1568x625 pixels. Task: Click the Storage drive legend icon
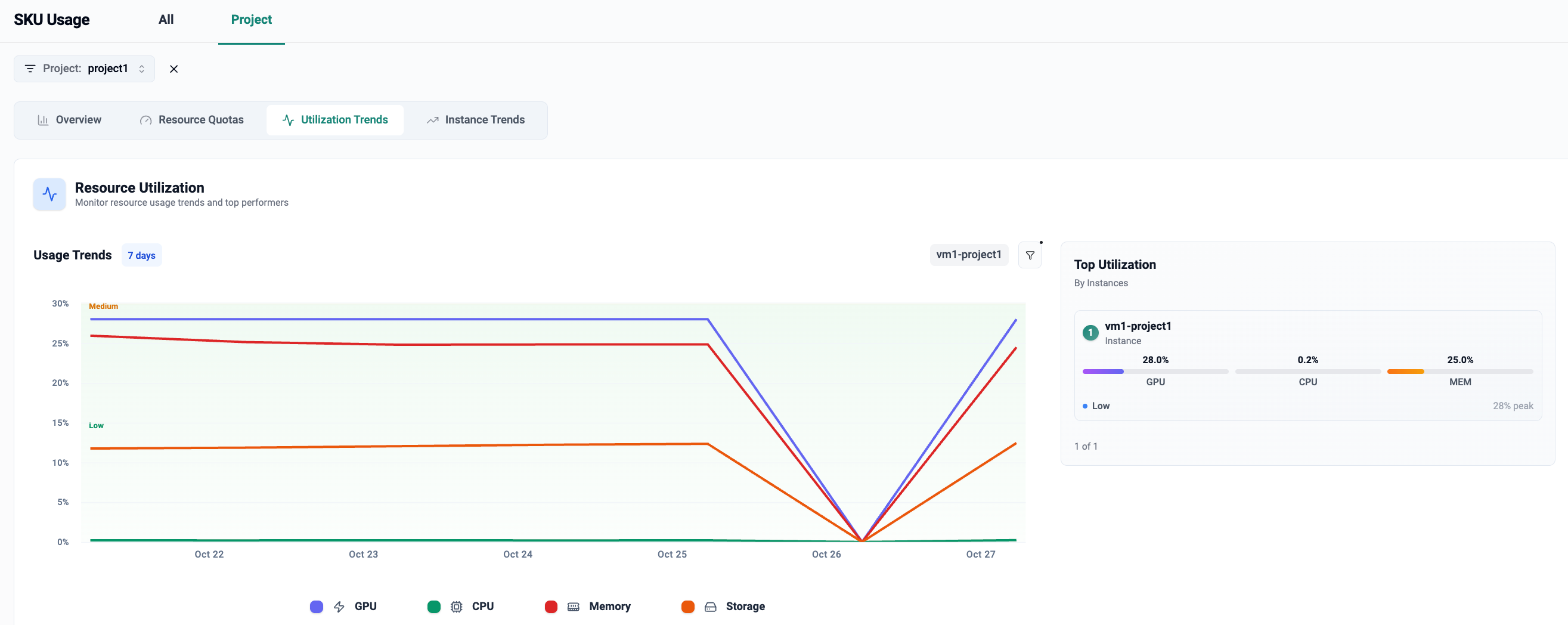coord(709,606)
